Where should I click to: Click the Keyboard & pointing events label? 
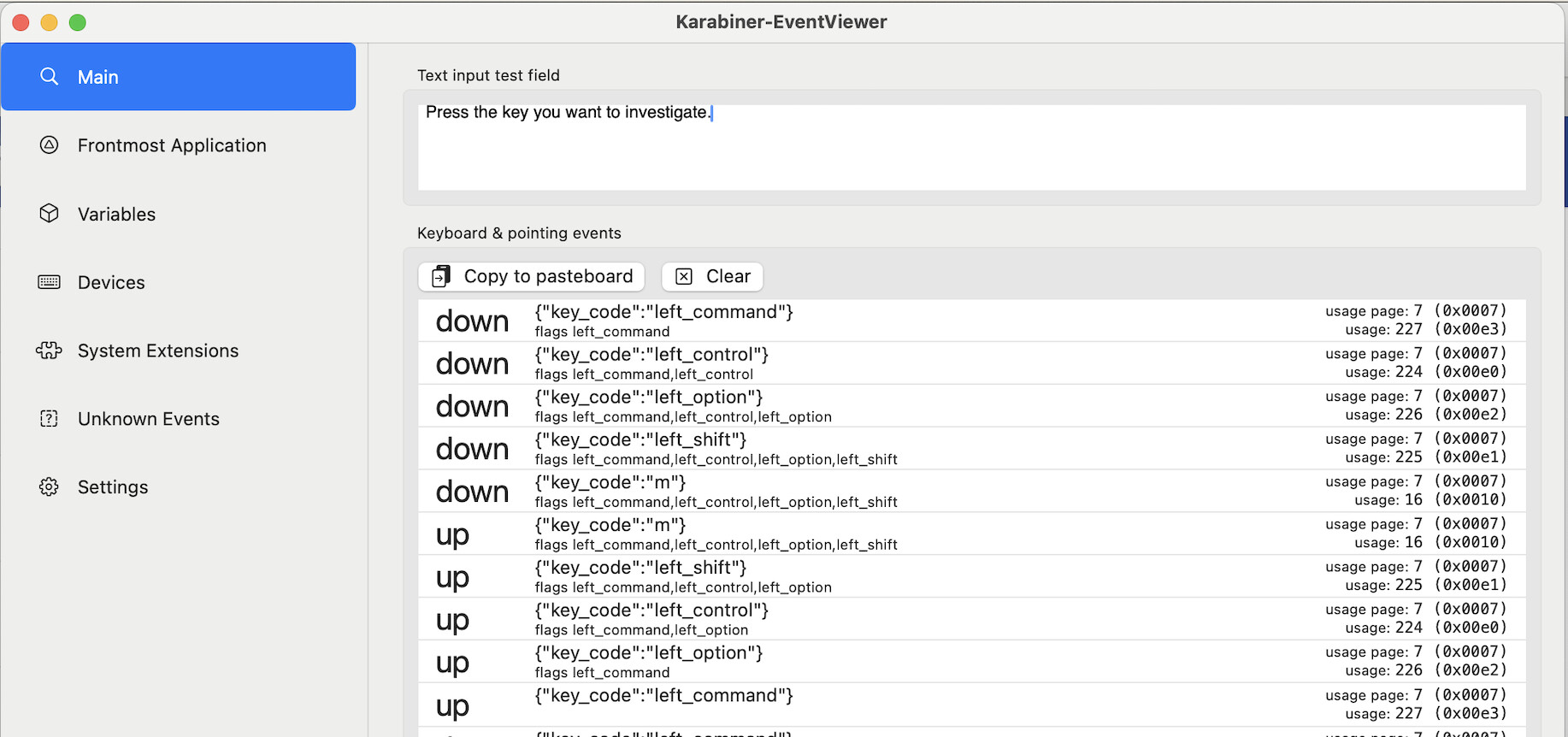(519, 233)
